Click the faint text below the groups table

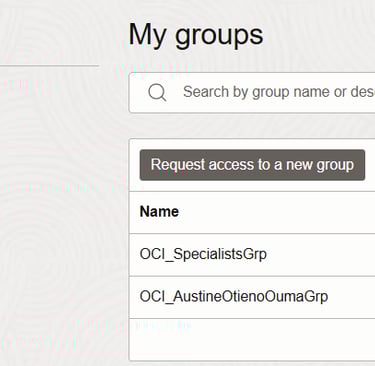pos(132,325)
